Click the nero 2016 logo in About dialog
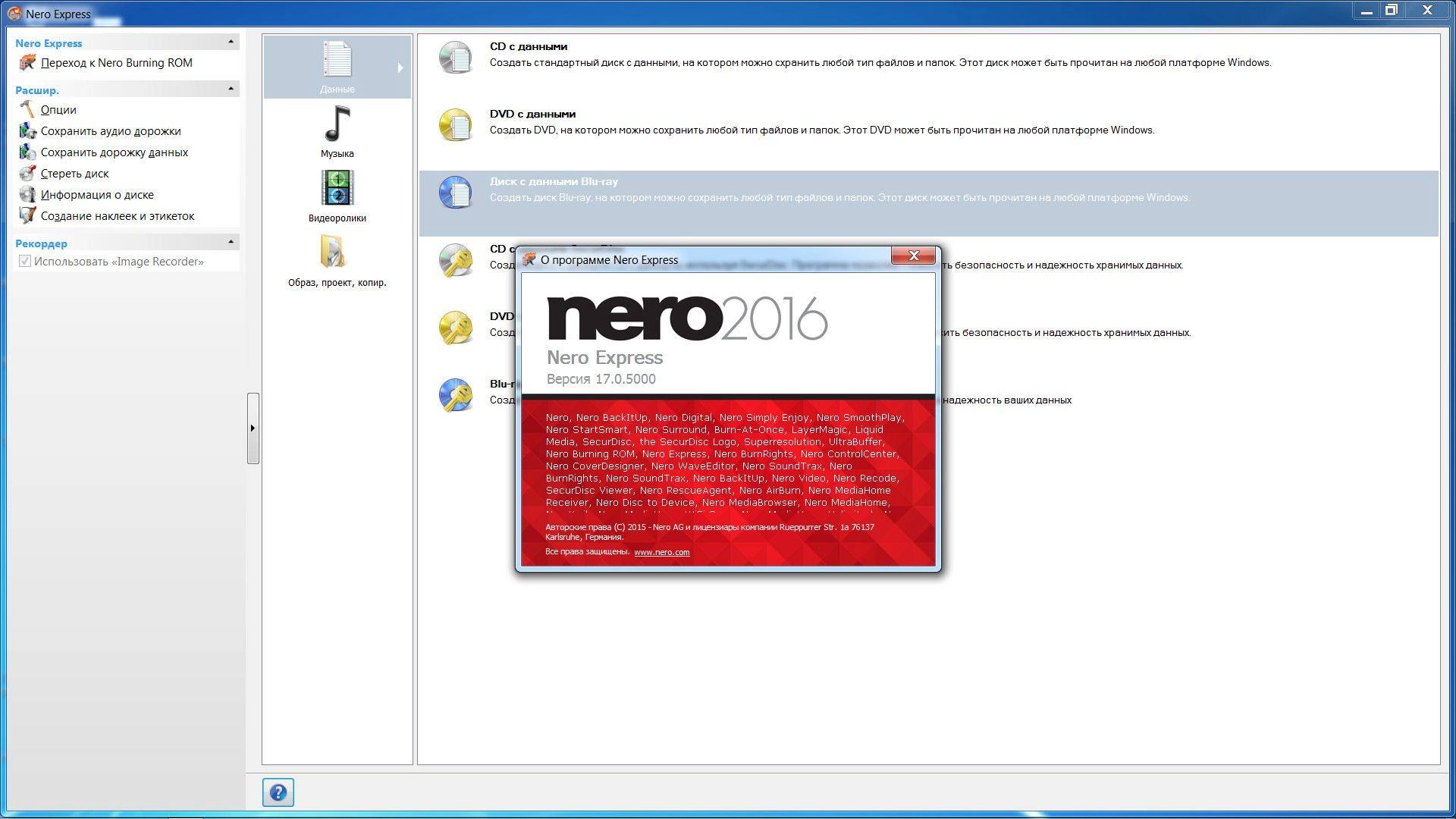Viewport: 1456px width, 819px height. point(687,318)
